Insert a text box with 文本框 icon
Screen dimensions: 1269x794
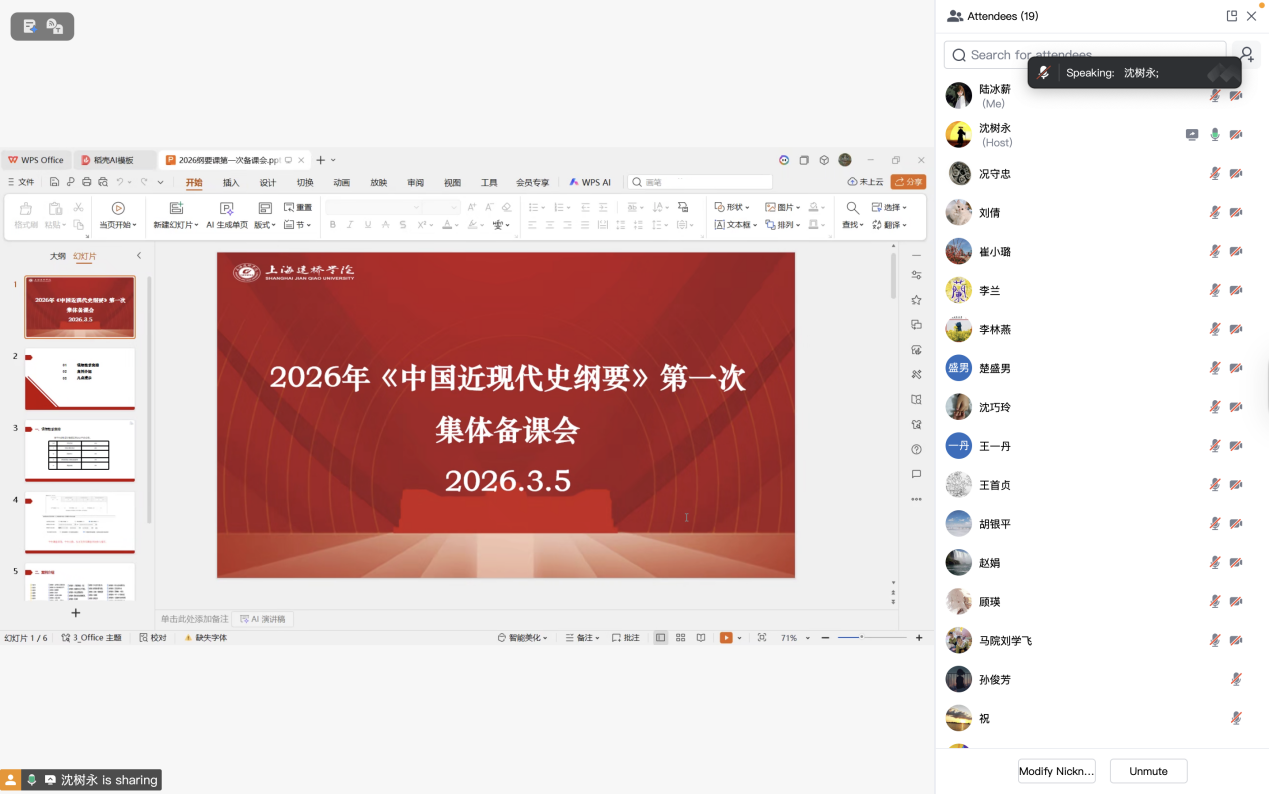tap(735, 224)
